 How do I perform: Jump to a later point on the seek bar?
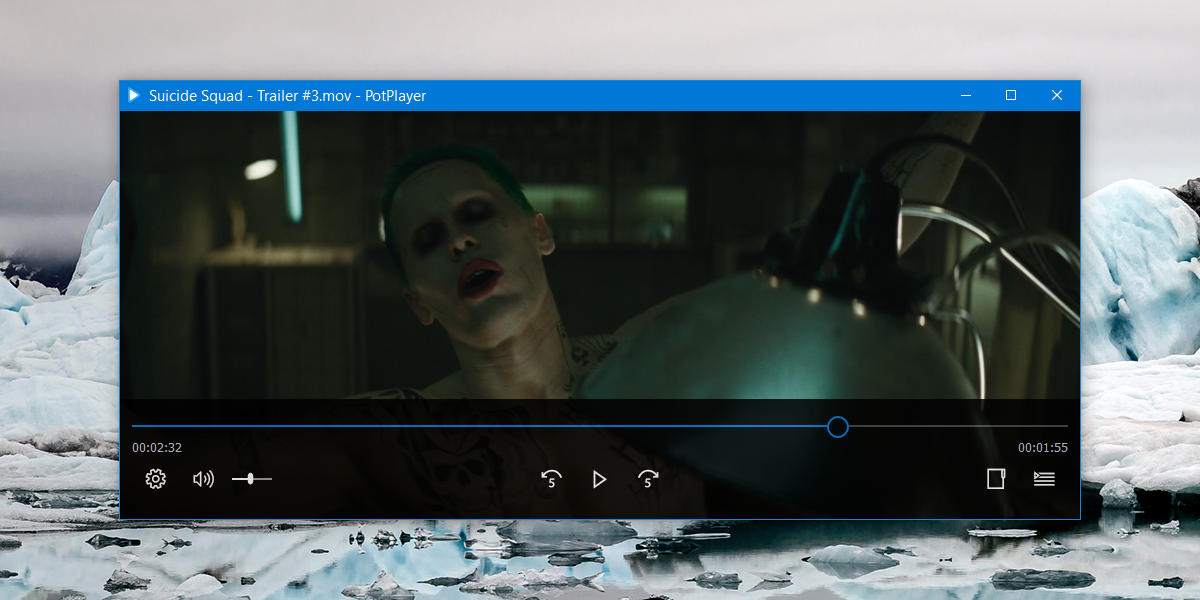point(958,427)
